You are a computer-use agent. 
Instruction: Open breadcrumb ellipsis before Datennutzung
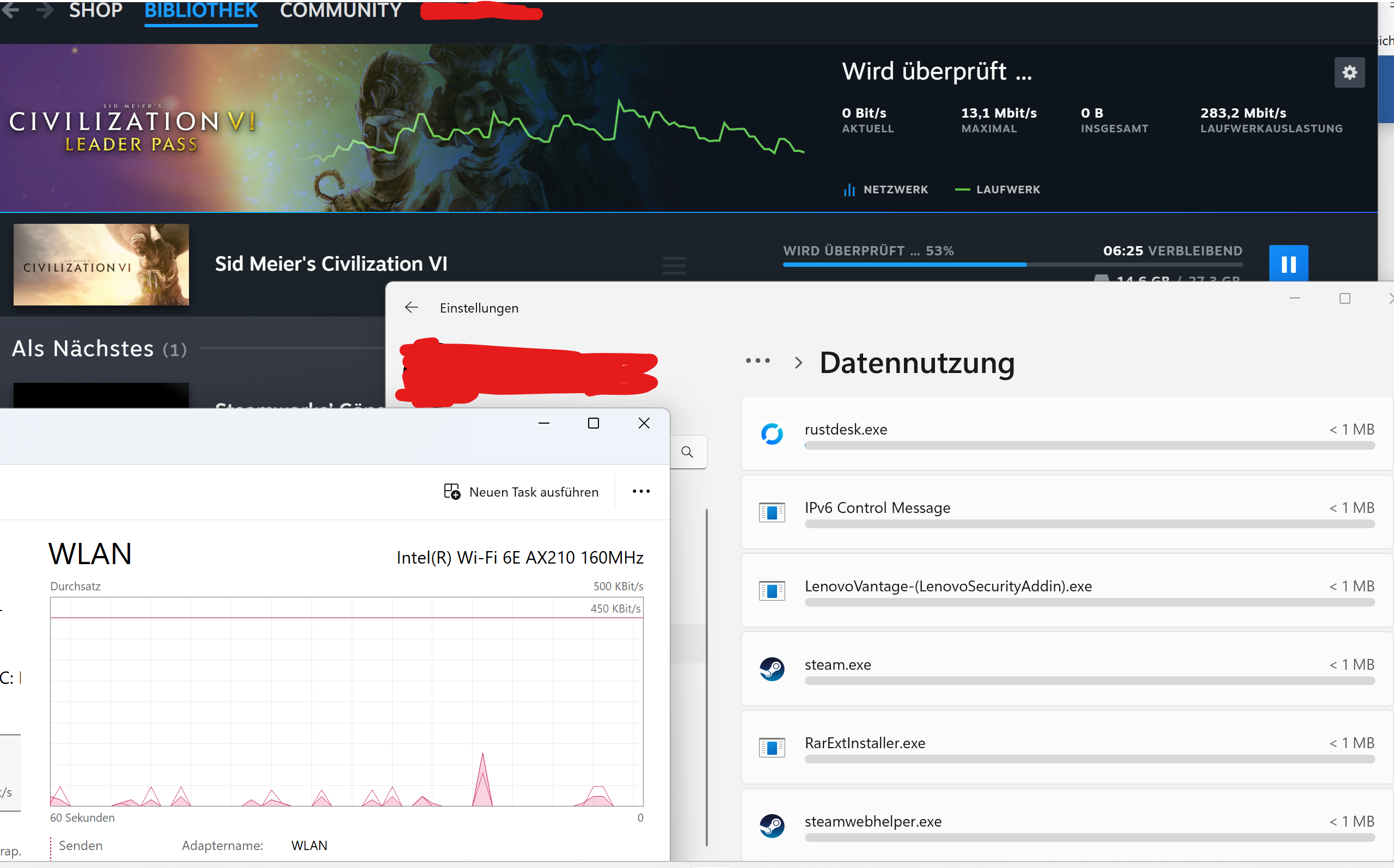757,361
